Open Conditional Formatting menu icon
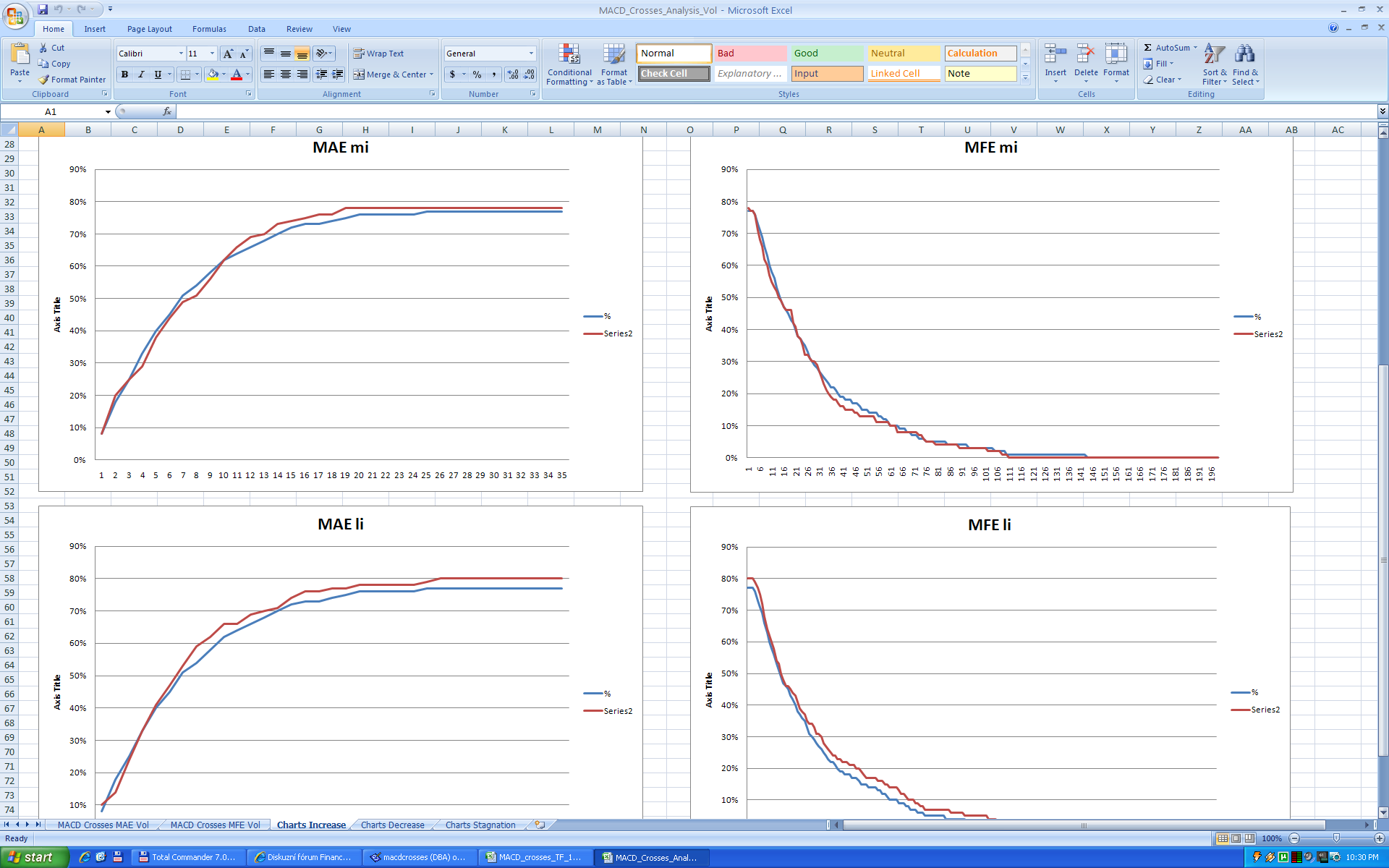This screenshot has height=868, width=1389. pos(569,55)
